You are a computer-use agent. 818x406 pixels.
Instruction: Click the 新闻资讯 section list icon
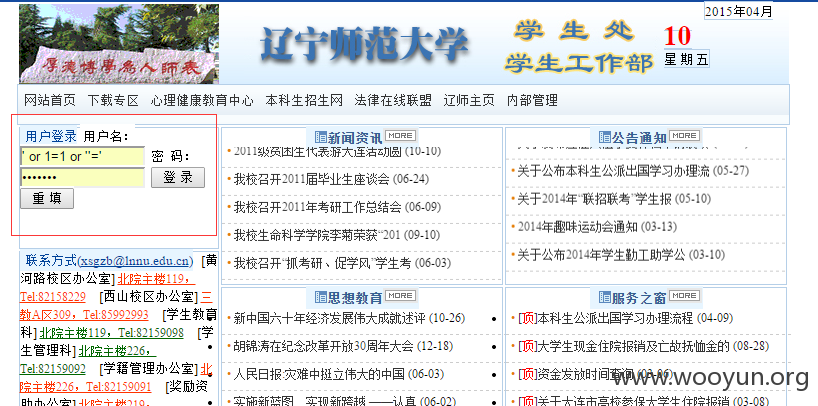(x=321, y=138)
